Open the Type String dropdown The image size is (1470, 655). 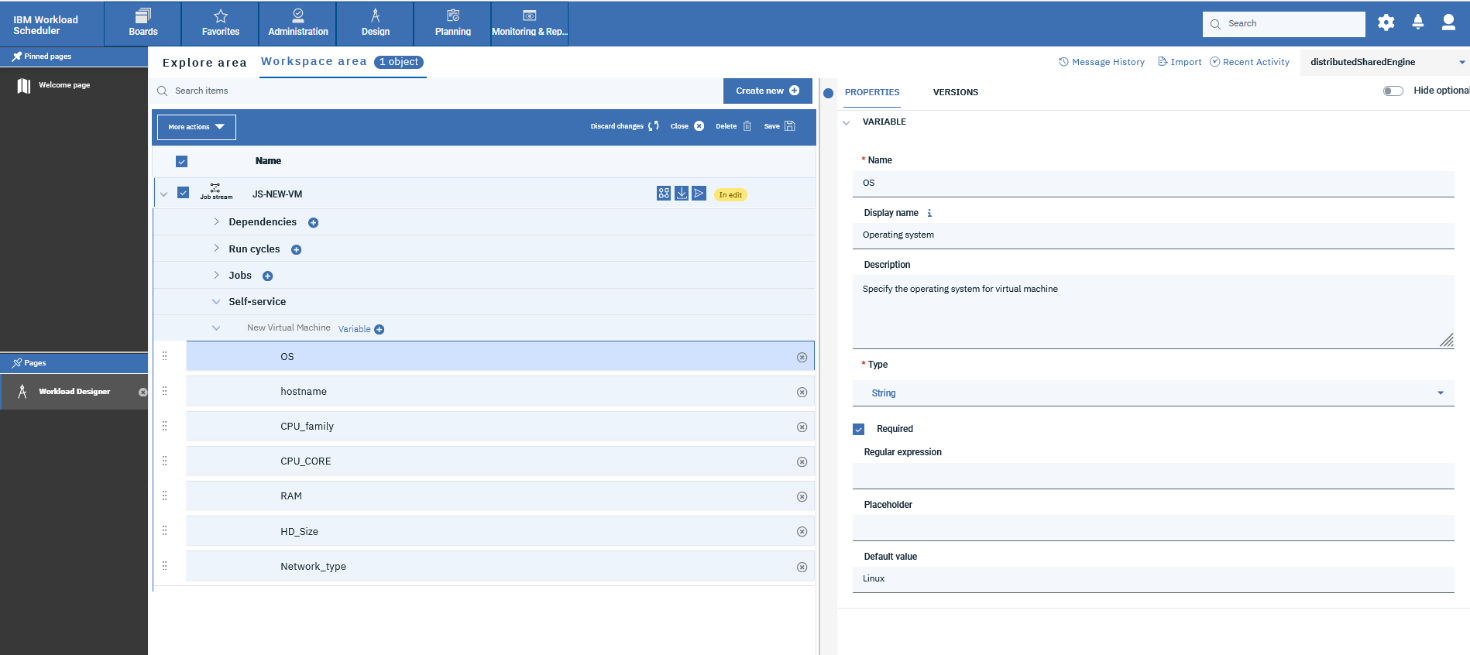tap(1152, 393)
